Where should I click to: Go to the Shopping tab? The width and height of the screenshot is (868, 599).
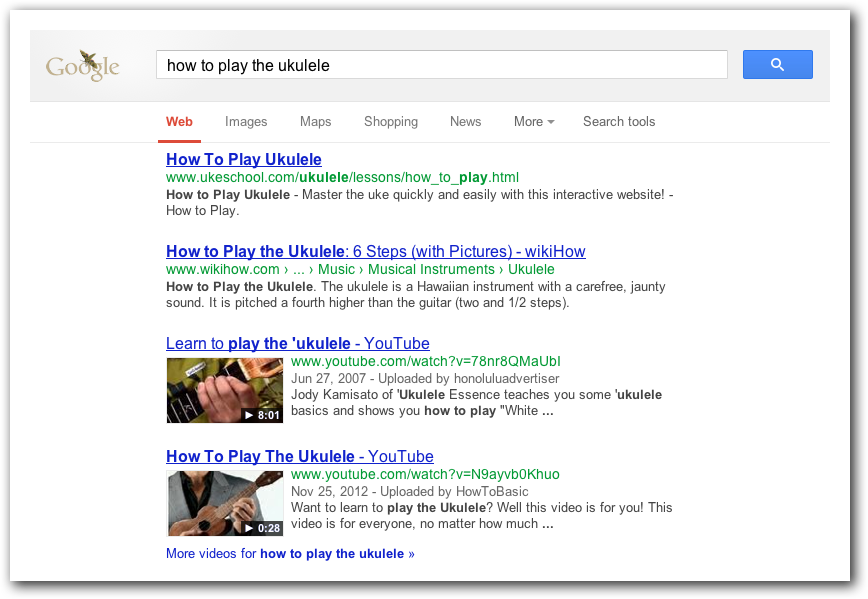tap(391, 122)
